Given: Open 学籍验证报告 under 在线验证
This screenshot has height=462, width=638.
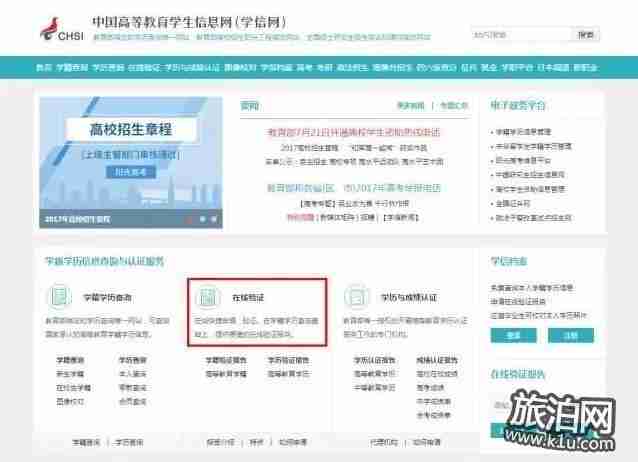Looking at the screenshot, I should (226, 360).
